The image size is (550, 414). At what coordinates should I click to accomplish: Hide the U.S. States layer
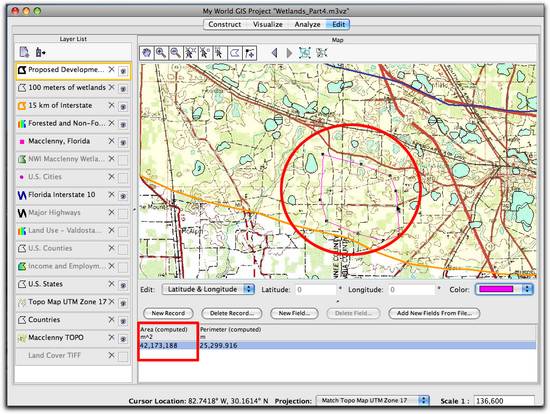[123, 286]
